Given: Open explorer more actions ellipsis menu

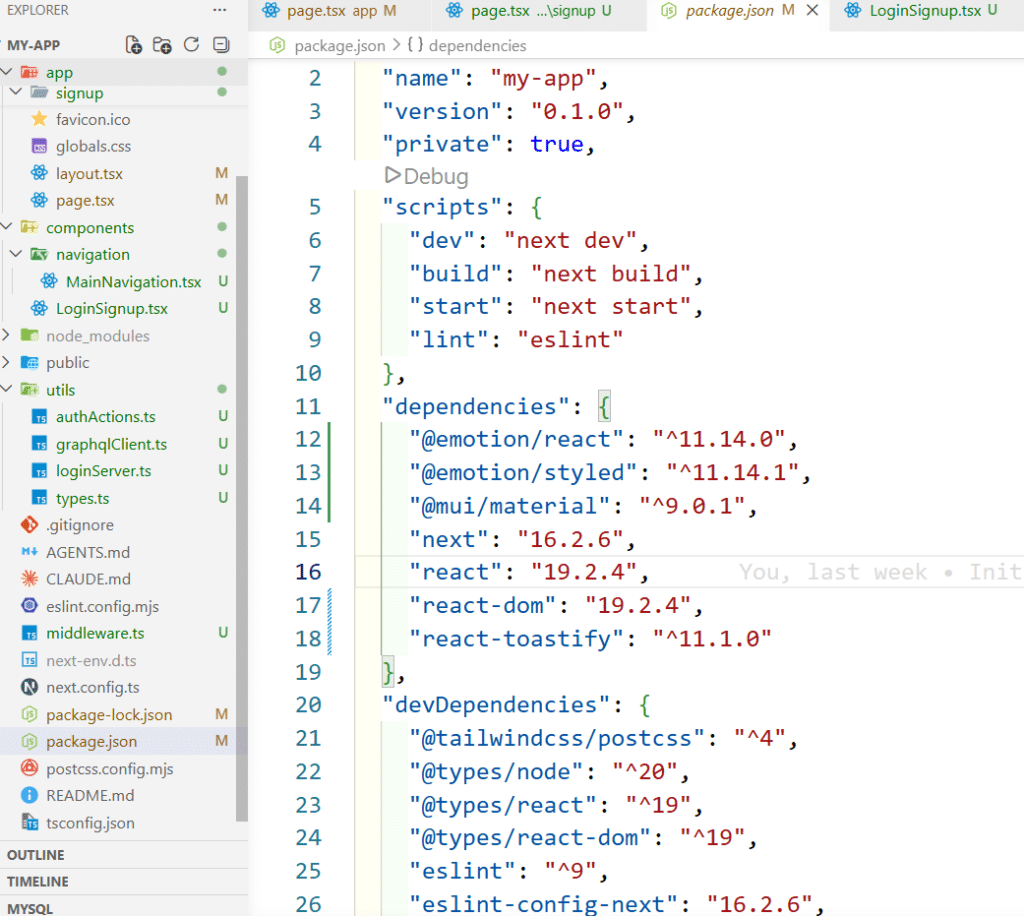Looking at the screenshot, I should [219, 10].
